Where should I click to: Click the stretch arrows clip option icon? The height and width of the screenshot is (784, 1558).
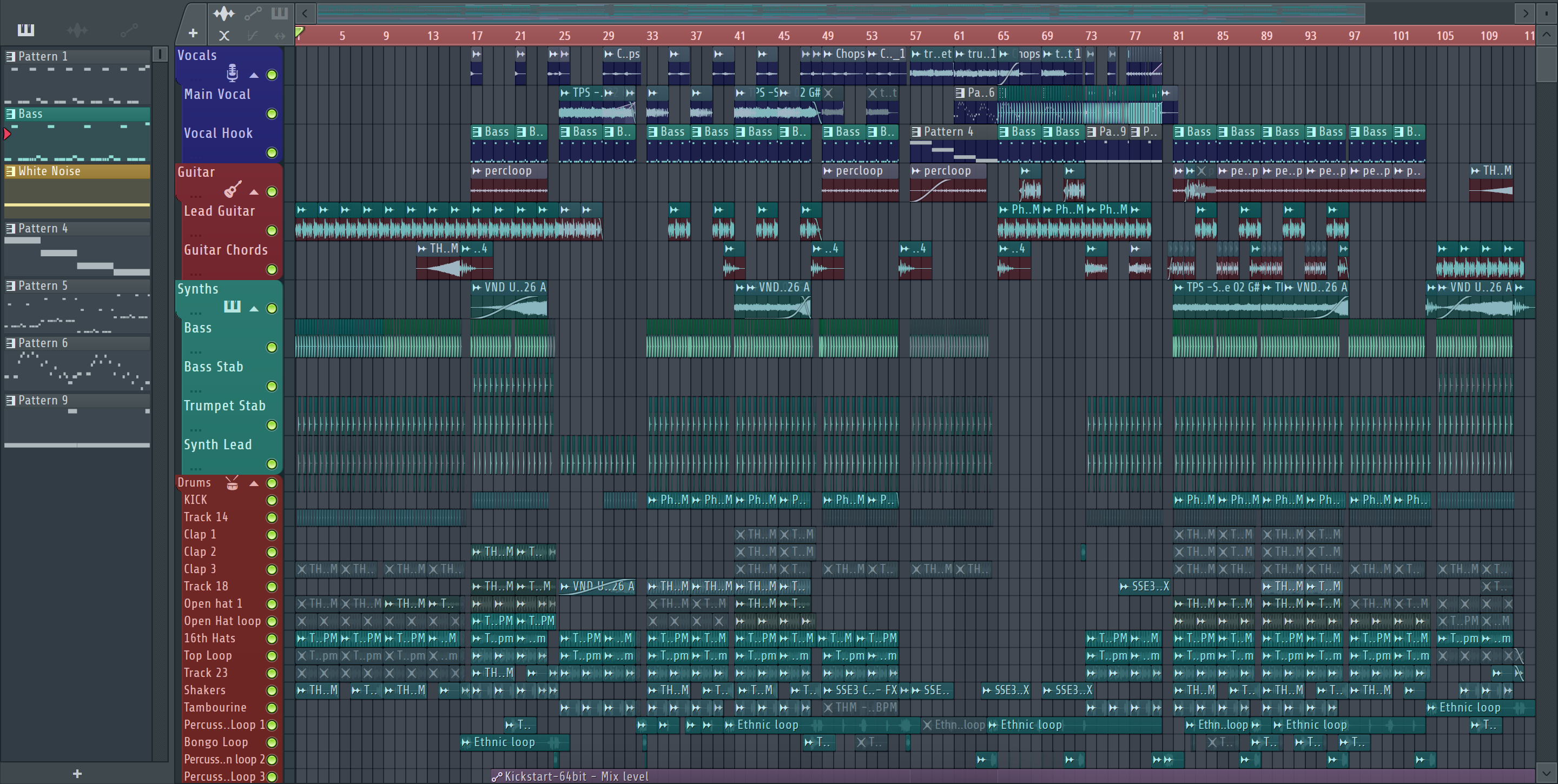click(x=280, y=36)
